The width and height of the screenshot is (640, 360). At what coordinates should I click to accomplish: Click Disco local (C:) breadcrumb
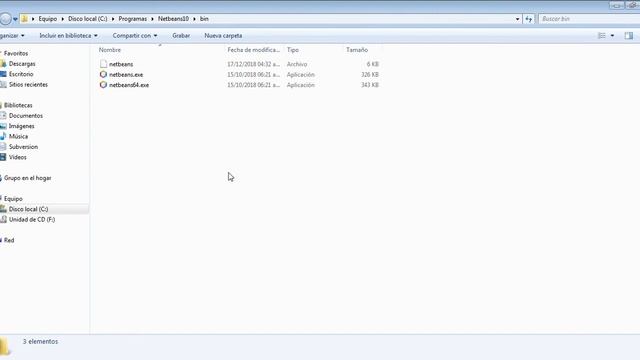click(87, 19)
